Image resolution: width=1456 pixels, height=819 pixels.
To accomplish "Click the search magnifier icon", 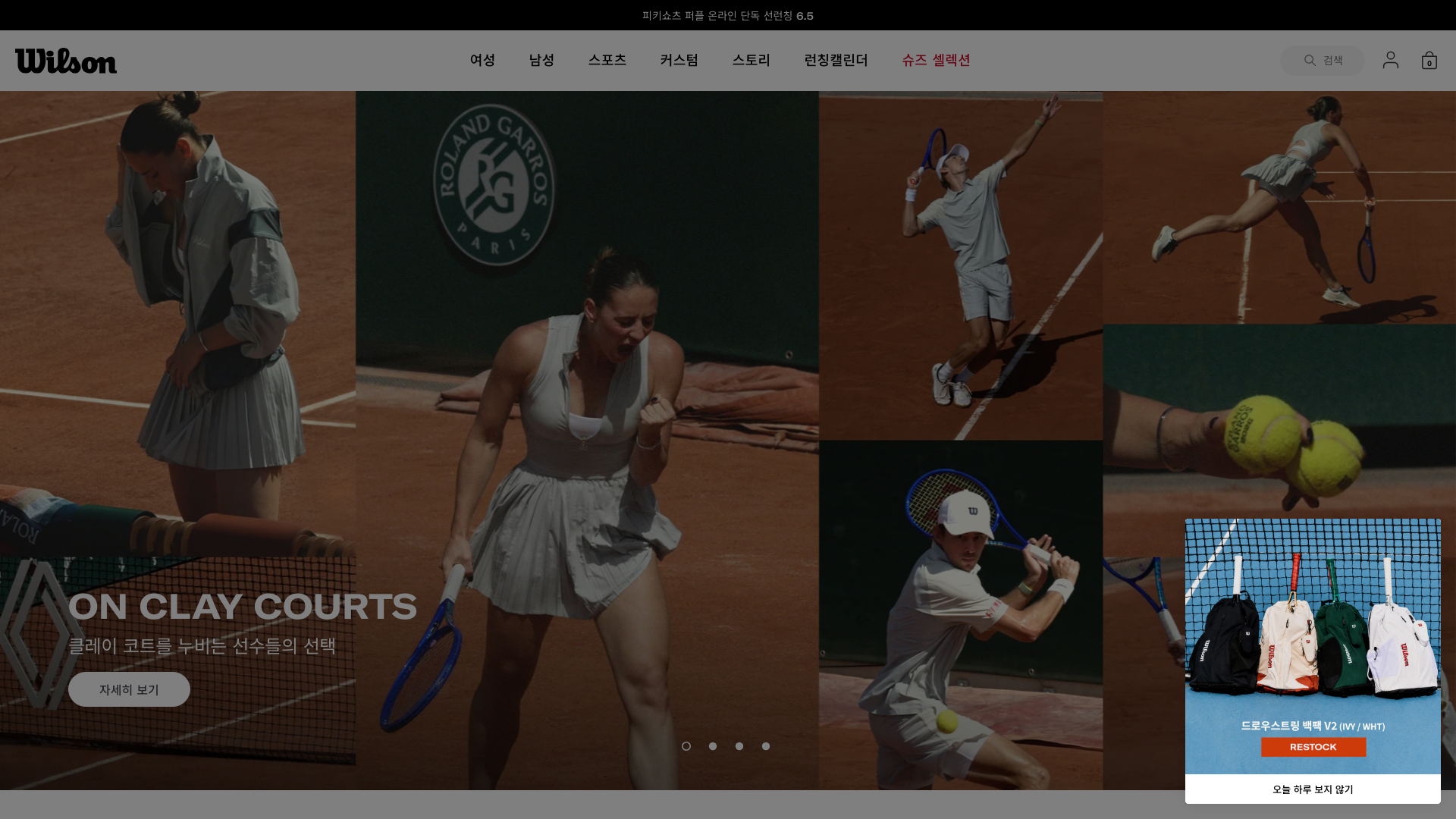I will [x=1310, y=60].
